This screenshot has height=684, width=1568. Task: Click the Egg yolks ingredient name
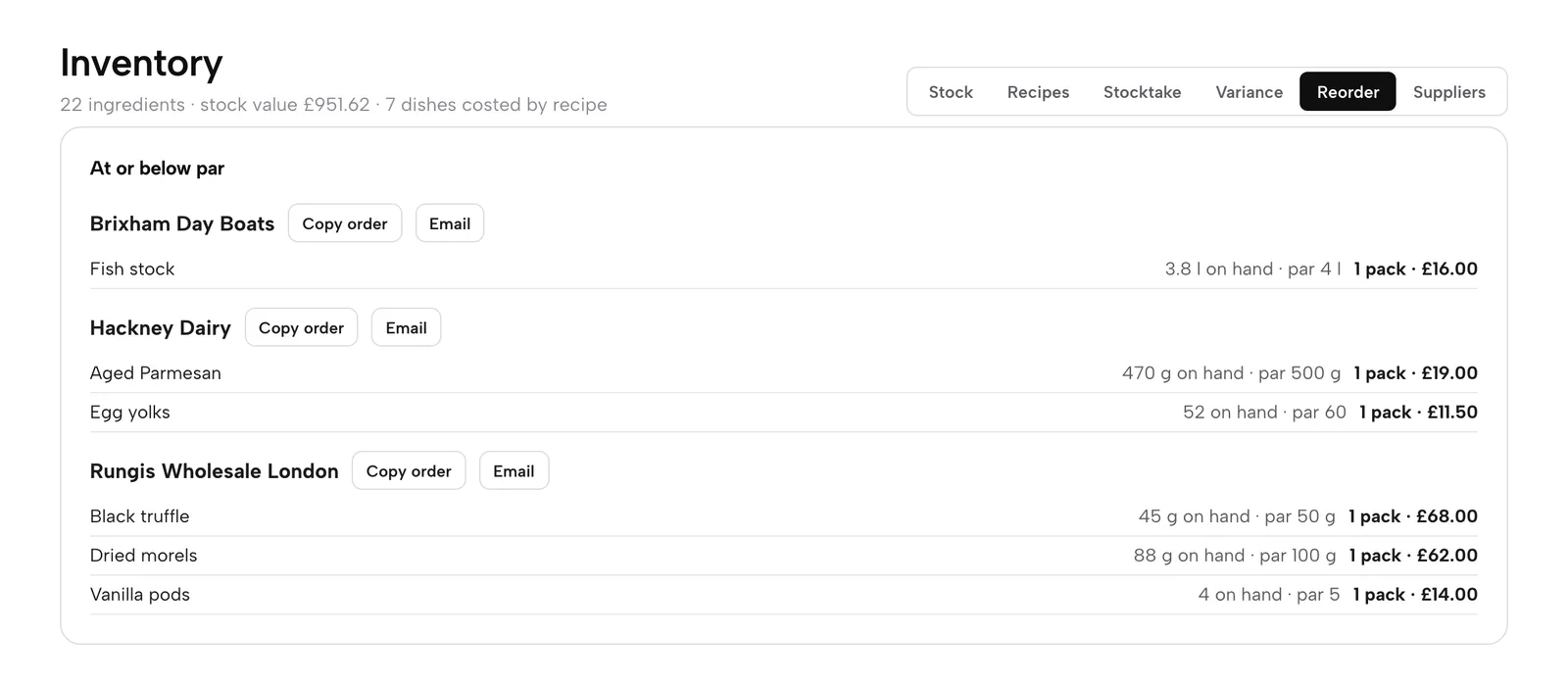click(130, 413)
